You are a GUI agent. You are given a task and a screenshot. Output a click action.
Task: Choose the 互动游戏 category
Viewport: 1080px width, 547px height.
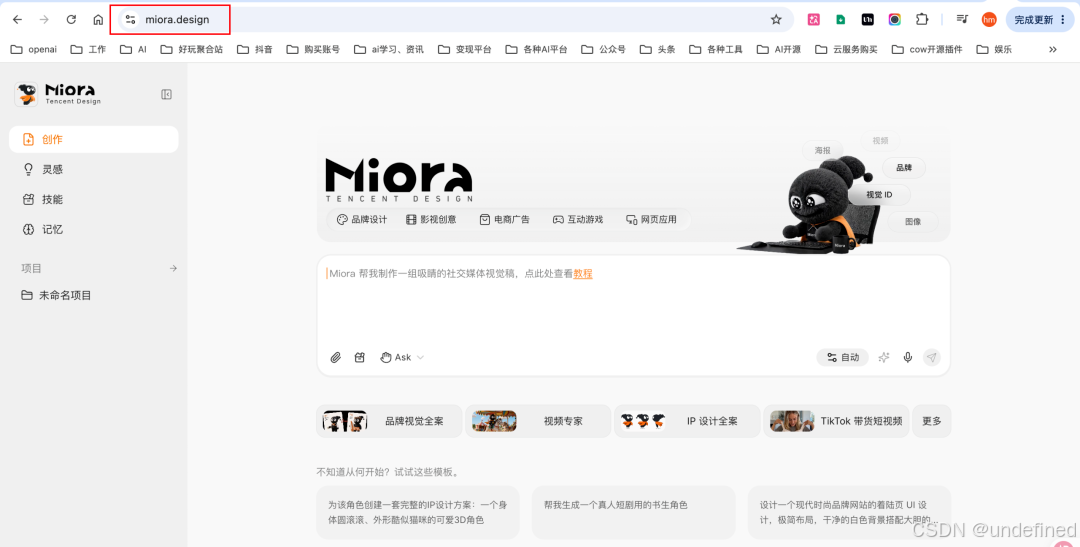point(577,219)
